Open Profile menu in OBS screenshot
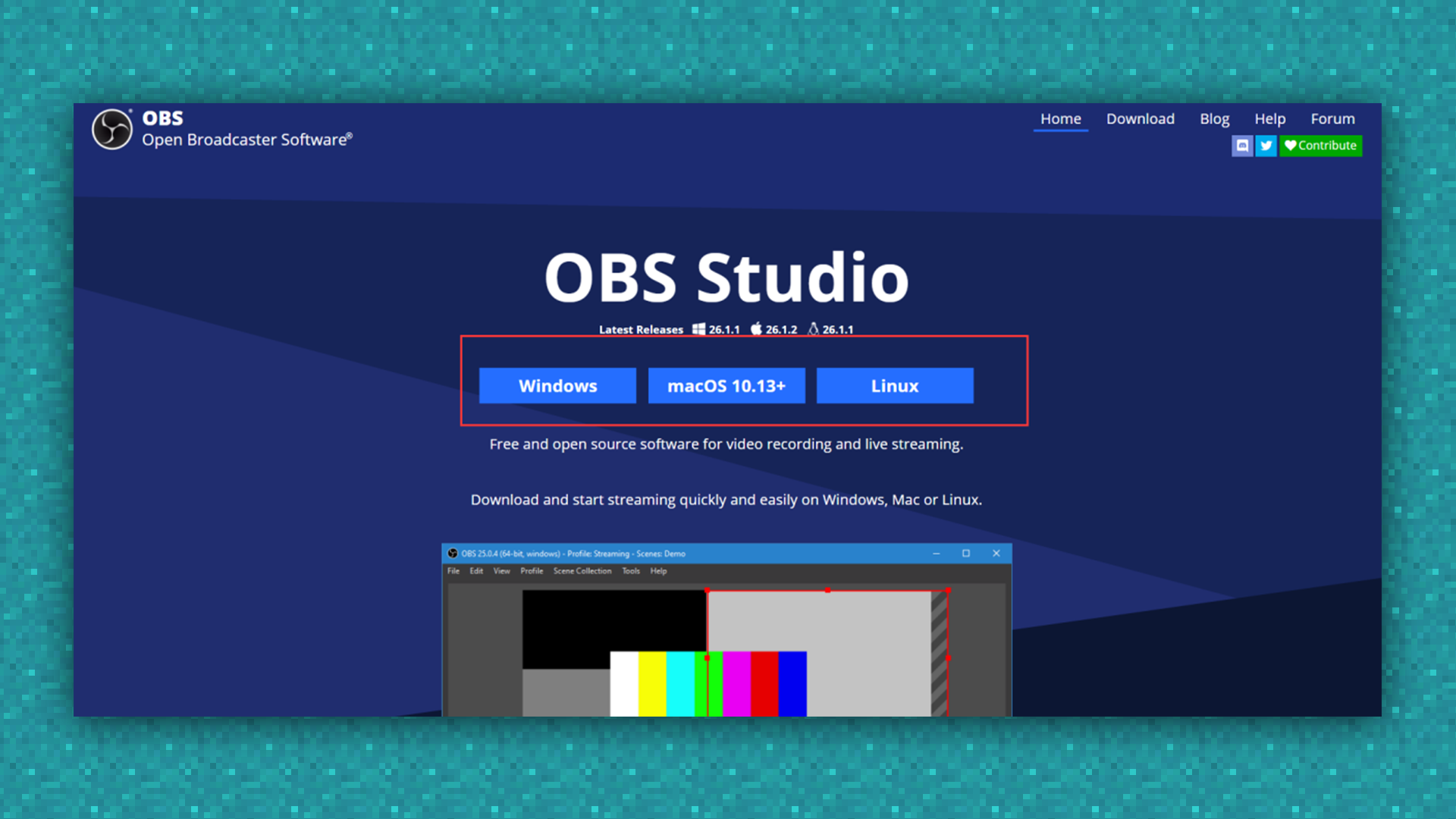 [x=532, y=571]
